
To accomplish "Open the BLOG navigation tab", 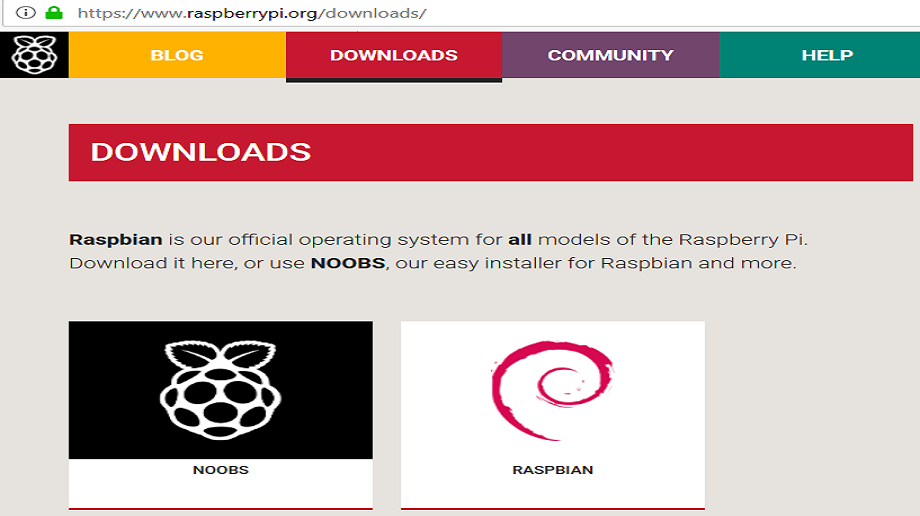I will [177, 55].
